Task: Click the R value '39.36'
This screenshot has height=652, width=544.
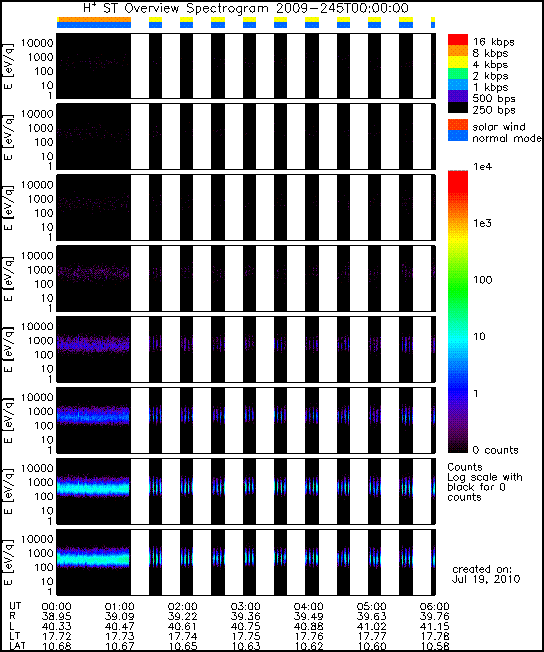Action: click(245, 616)
